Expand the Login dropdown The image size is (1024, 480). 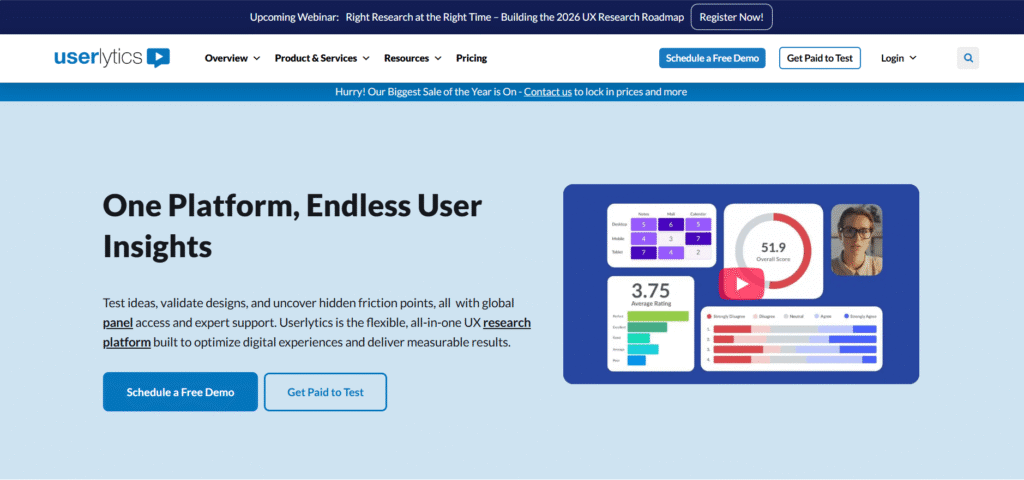click(x=898, y=58)
